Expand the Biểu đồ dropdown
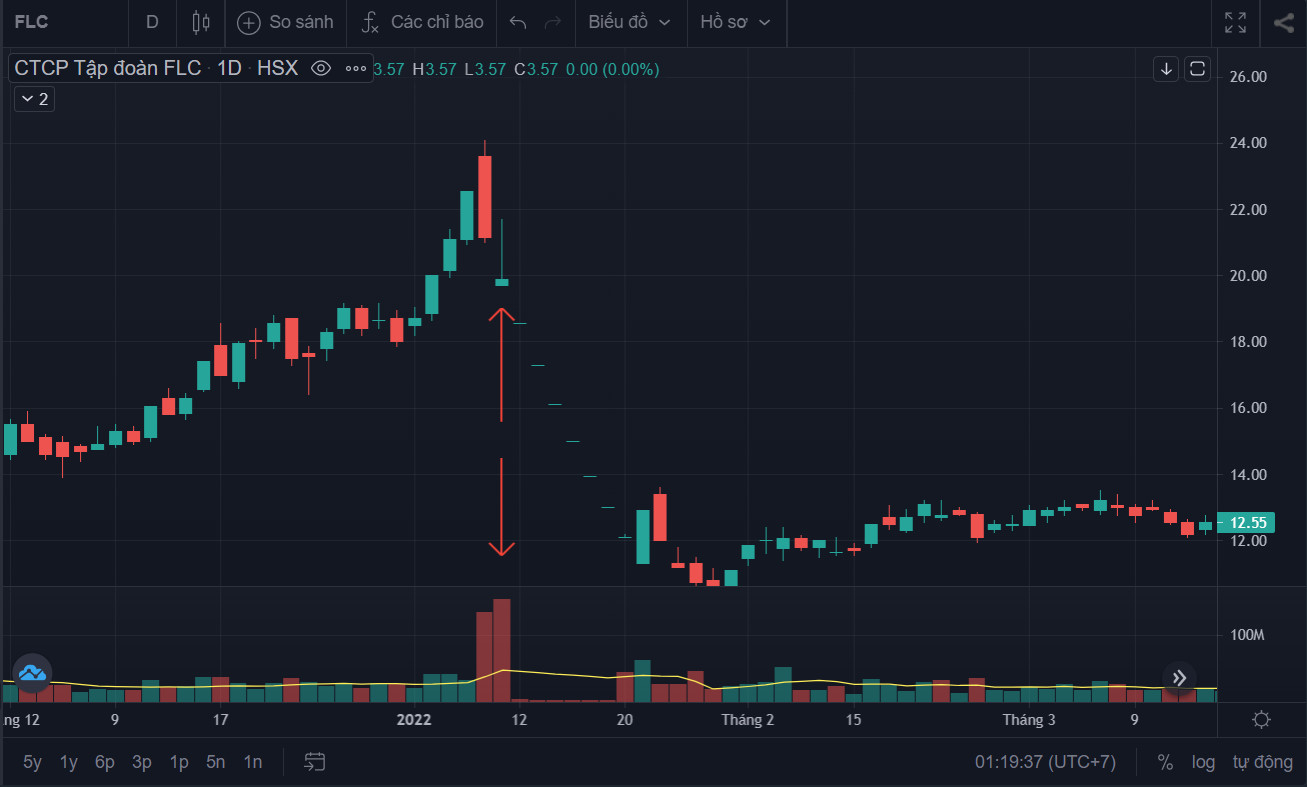1307x787 pixels. point(630,22)
